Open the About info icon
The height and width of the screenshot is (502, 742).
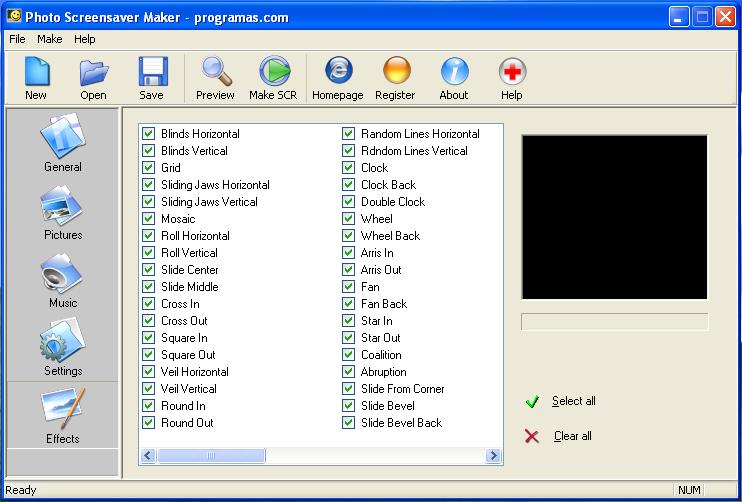pos(454,71)
